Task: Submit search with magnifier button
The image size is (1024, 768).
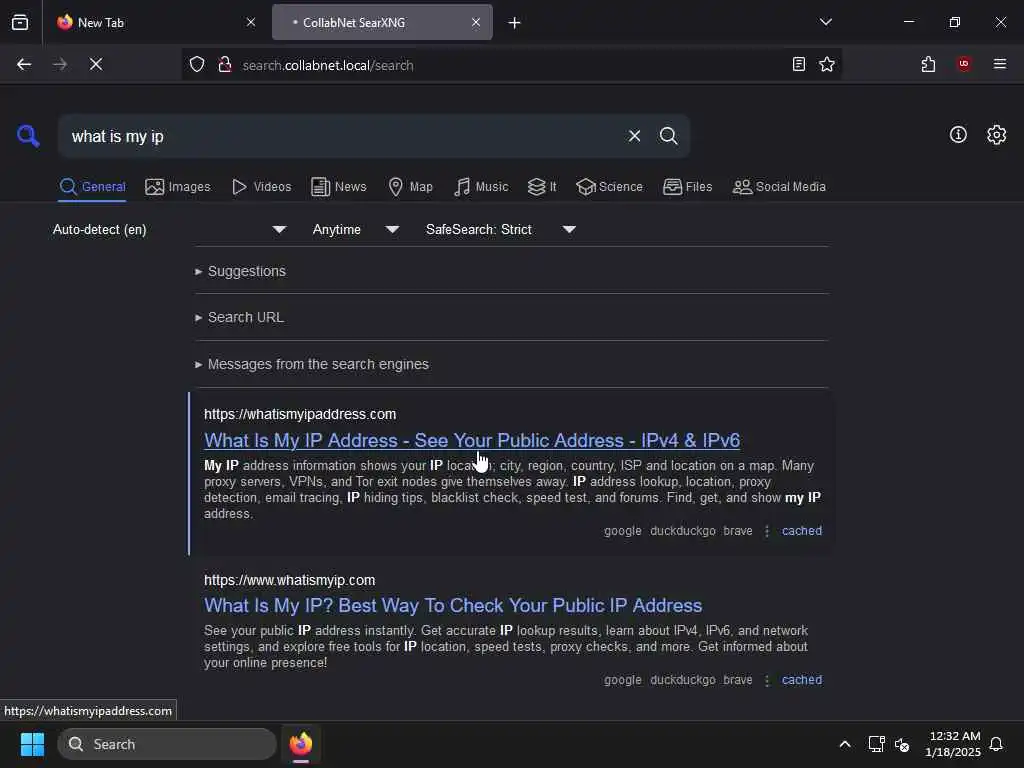Action: [668, 136]
